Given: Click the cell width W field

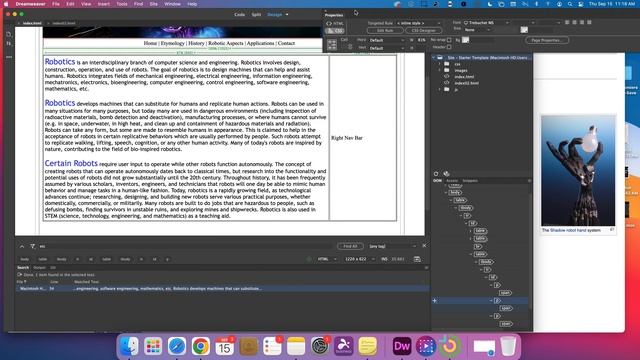Looking at the screenshot, I should 422,40.
